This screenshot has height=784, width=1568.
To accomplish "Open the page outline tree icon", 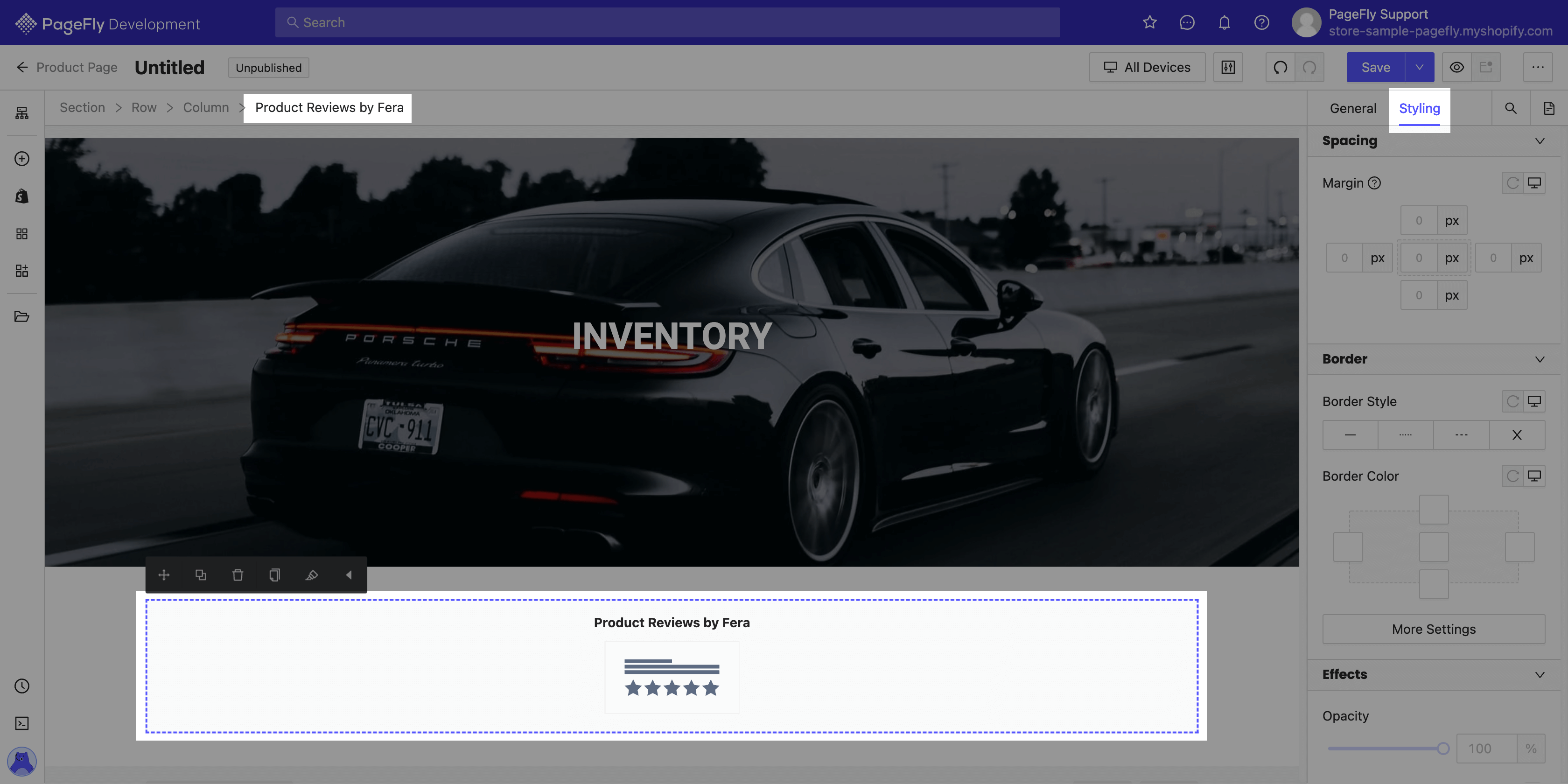I will (x=22, y=112).
